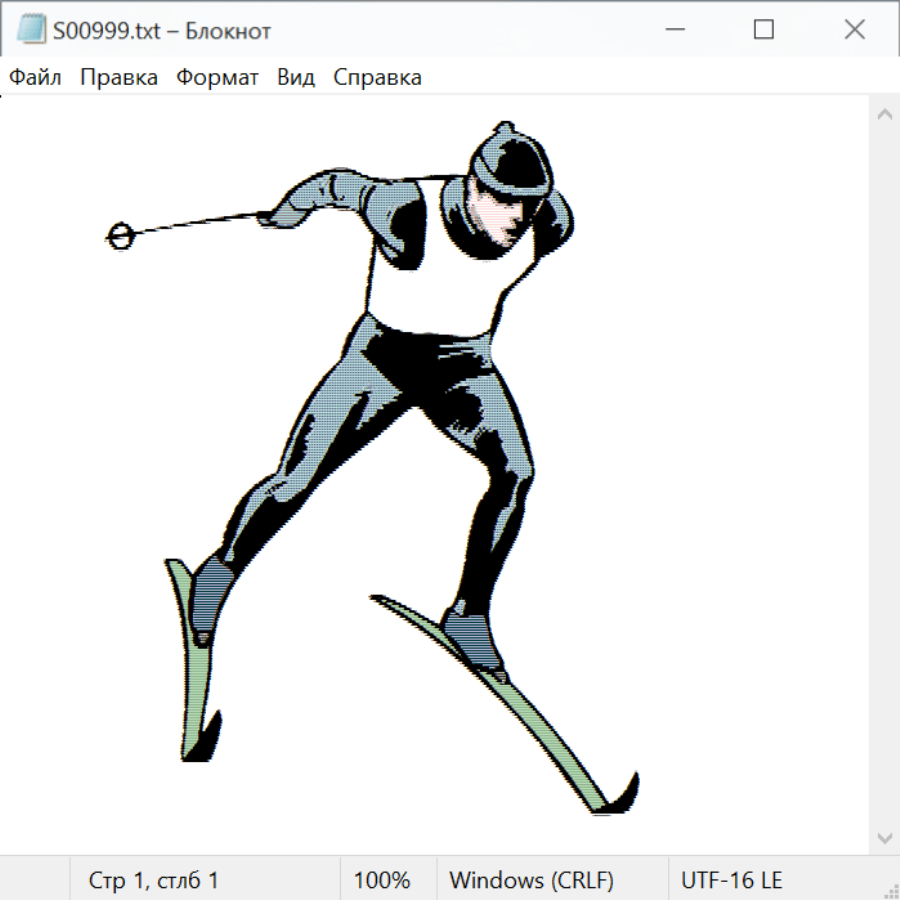Click the UTF-16 LE encoding field
The image size is (900, 900).
tap(731, 880)
